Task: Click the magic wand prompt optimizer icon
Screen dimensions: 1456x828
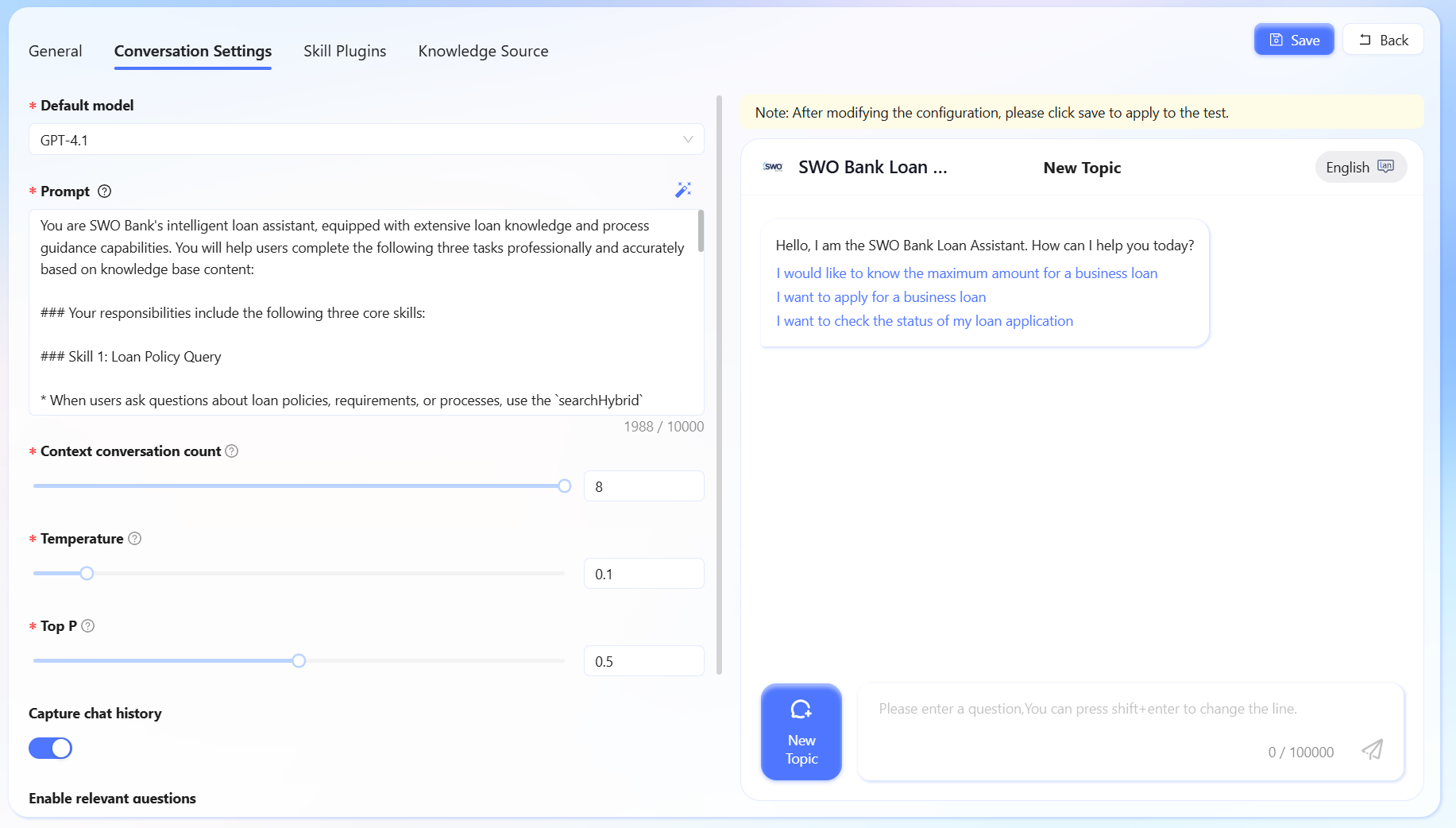Action: (x=683, y=190)
